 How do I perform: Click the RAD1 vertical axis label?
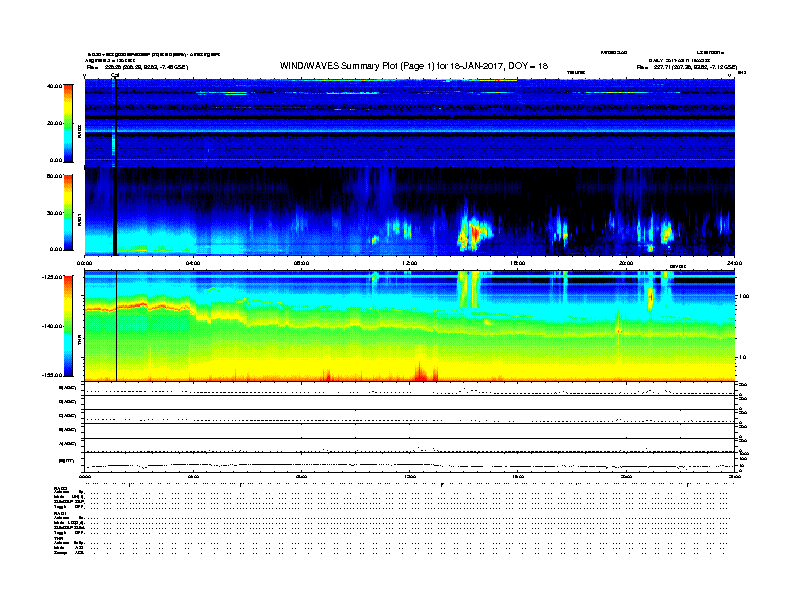(79, 220)
